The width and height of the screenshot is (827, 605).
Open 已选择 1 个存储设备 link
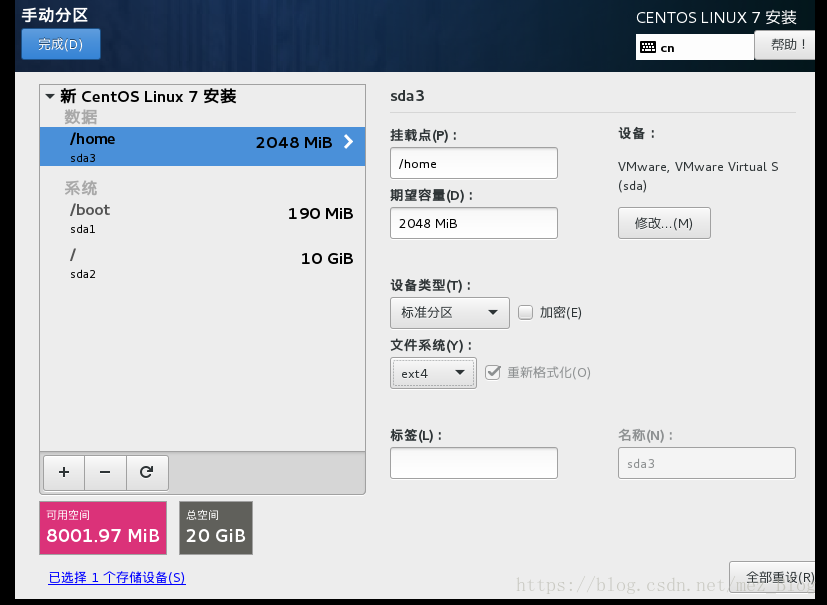pyautogui.click(x=116, y=578)
